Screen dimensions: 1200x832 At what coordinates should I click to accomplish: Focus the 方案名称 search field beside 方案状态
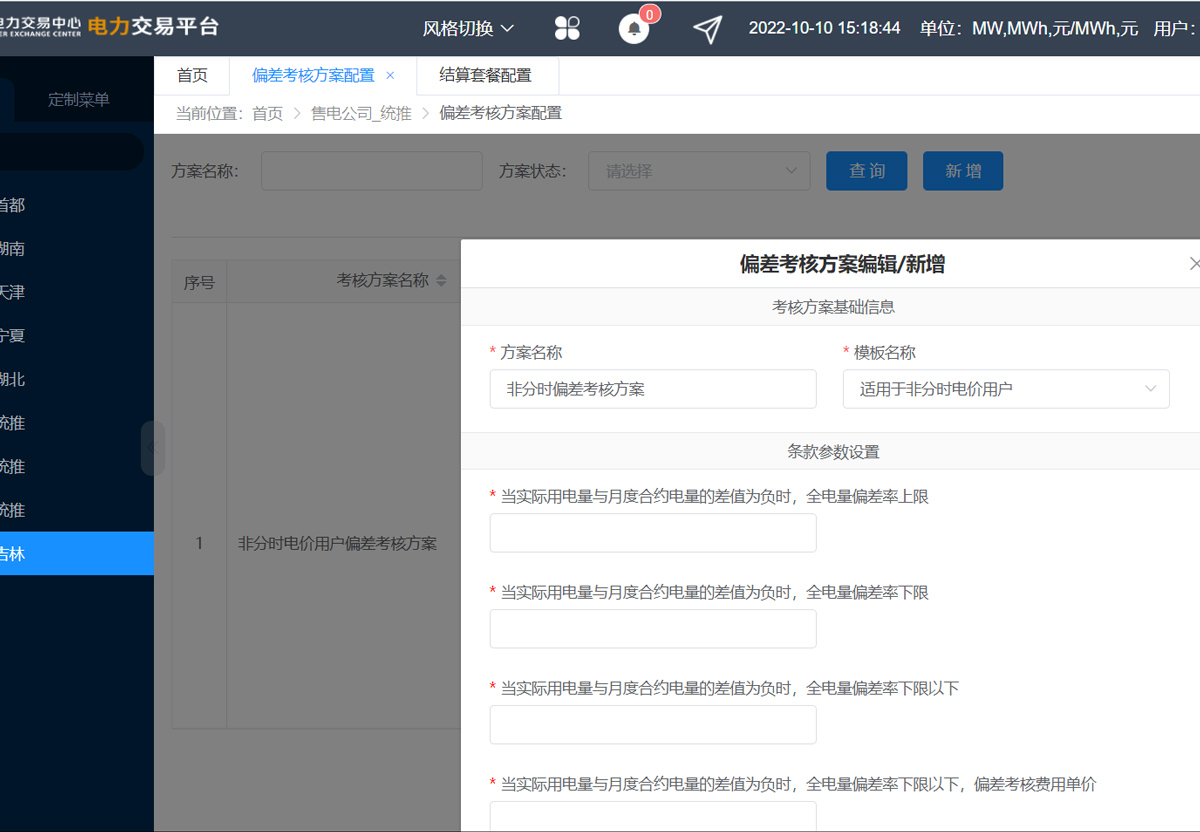[x=372, y=171]
